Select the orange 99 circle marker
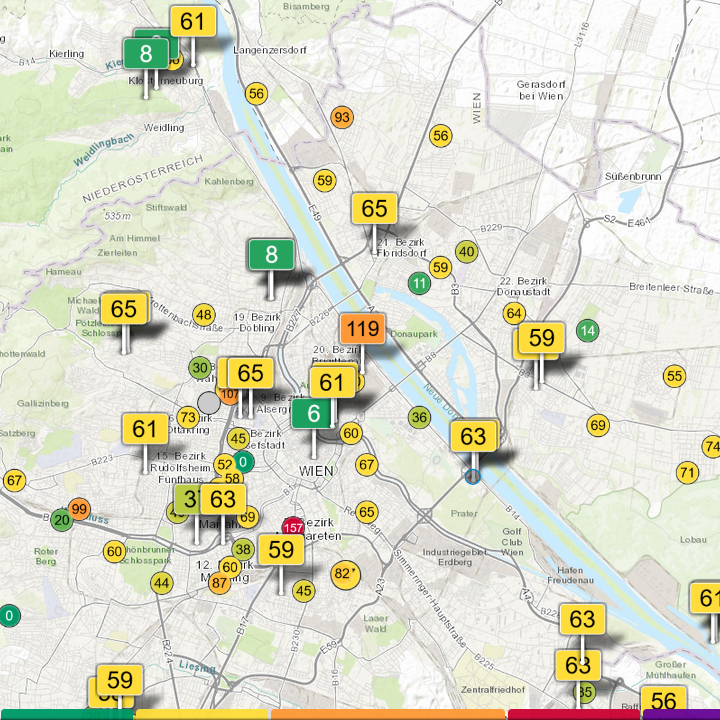720x720 pixels. [x=80, y=509]
